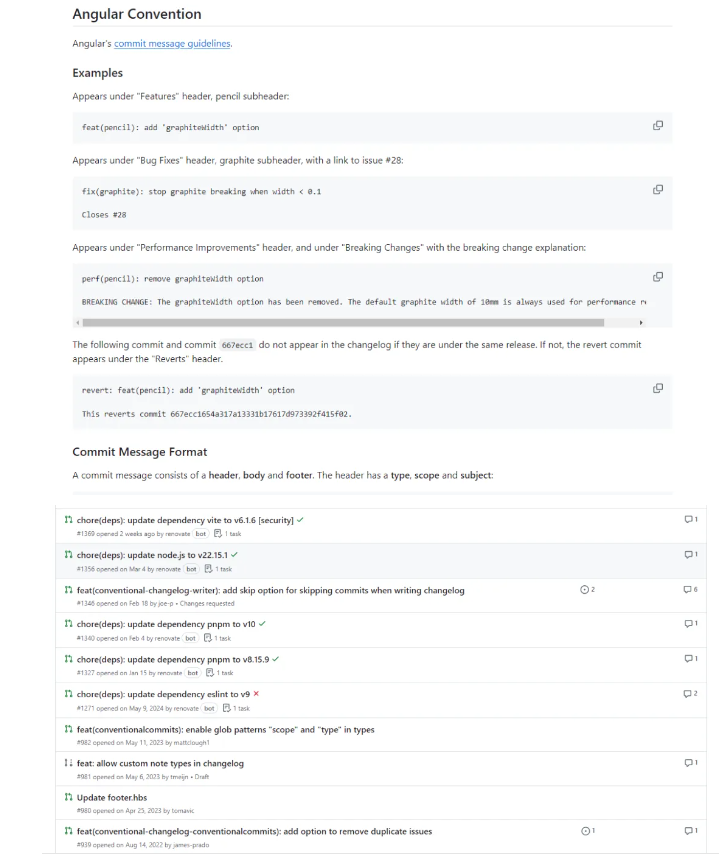Screen dimensions: 721x854
Task: Open the Angular commit message guidelines link
Action: point(172,44)
